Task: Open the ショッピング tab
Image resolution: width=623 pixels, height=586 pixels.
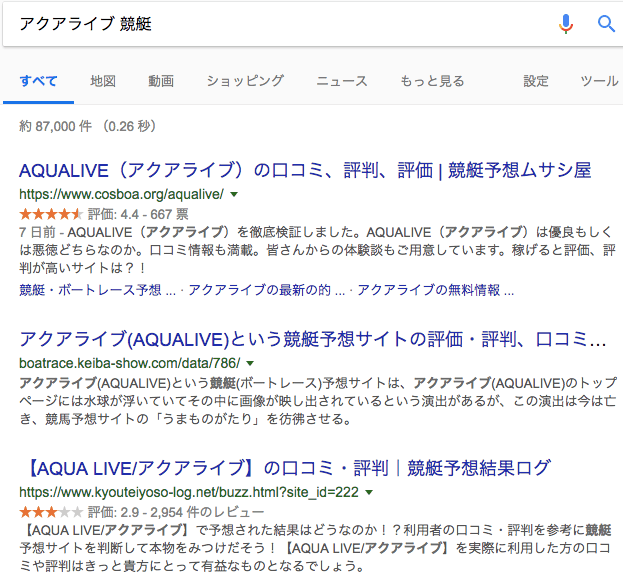Action: 245,81
